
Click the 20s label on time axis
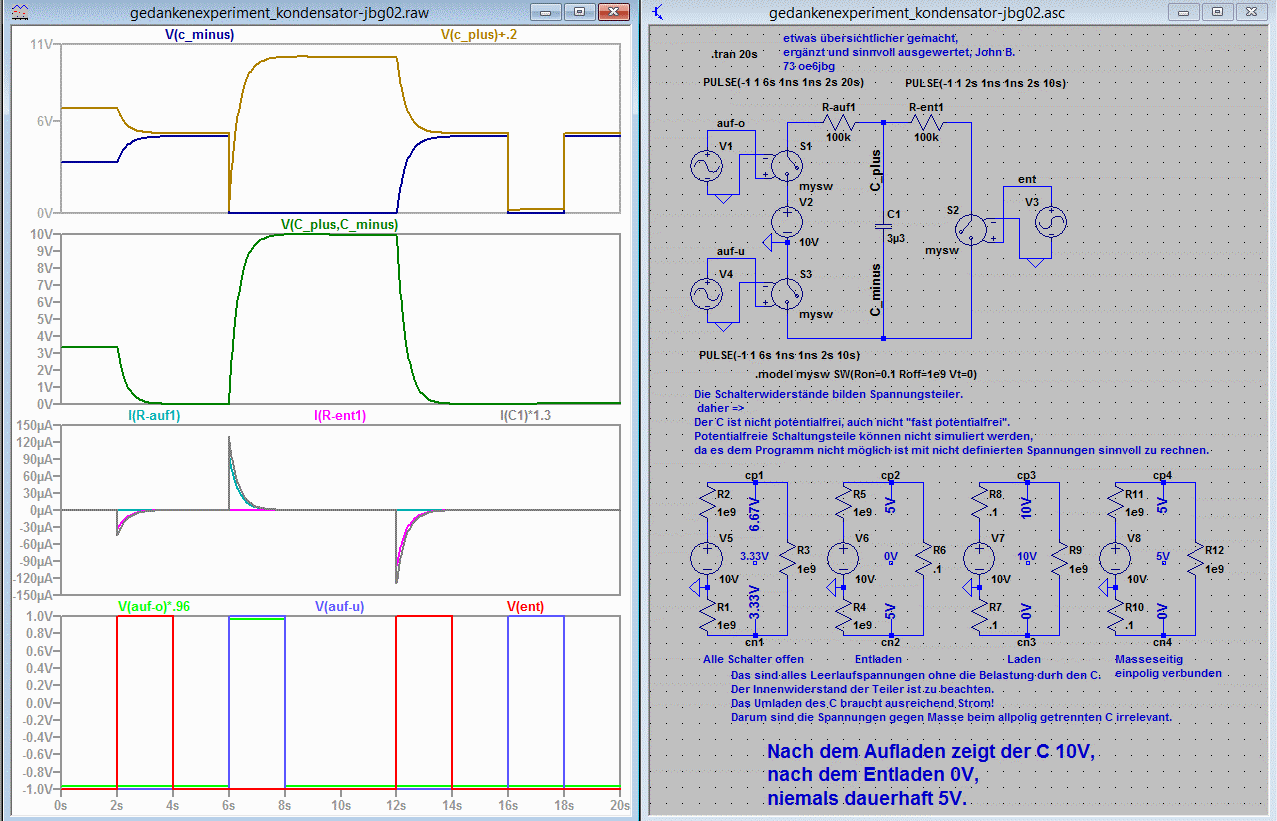[x=619, y=804]
